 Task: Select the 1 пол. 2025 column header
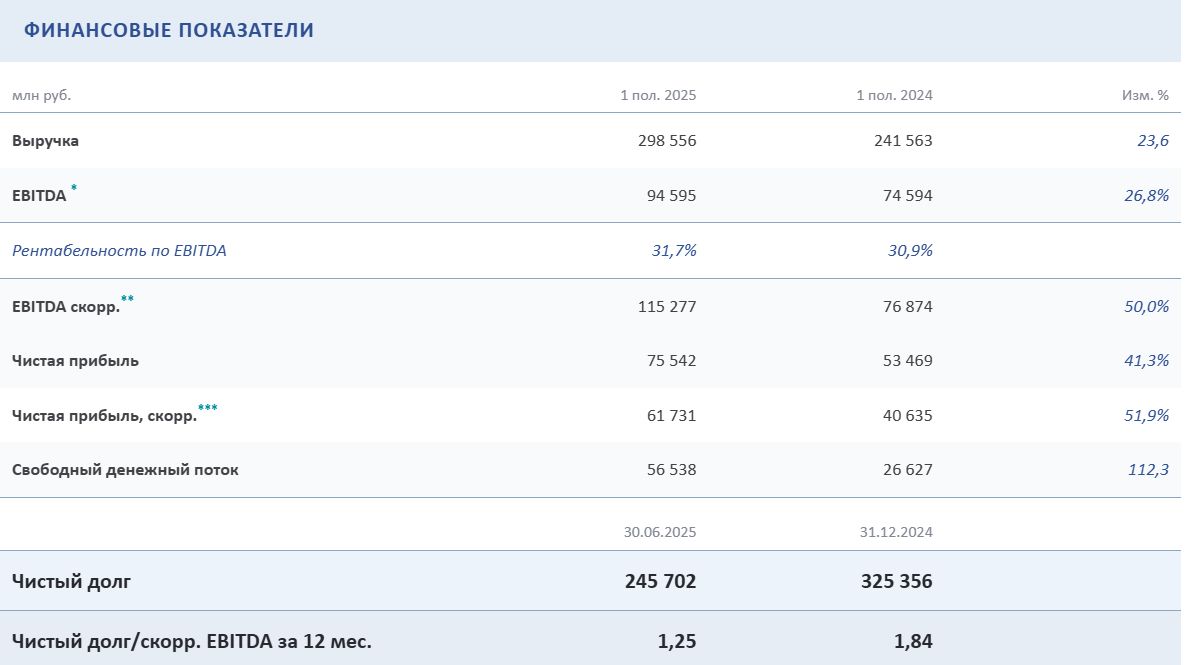point(658,96)
